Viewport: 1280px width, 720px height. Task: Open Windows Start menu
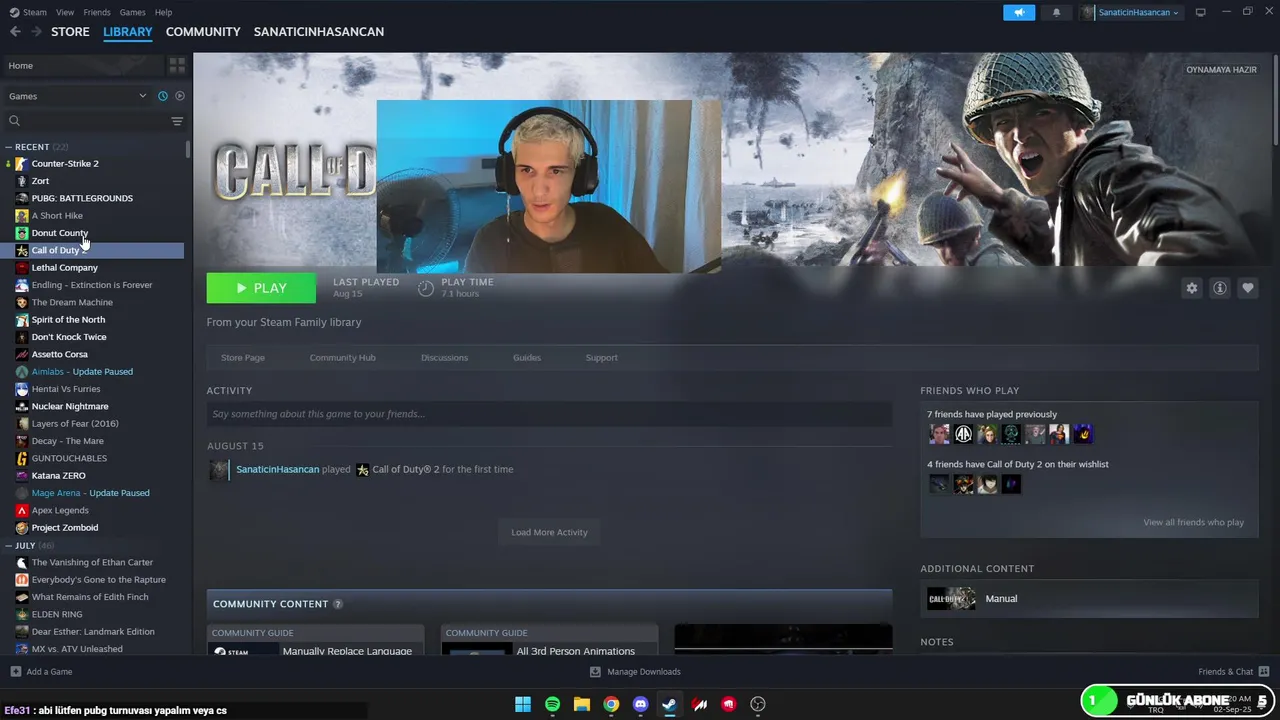(x=523, y=704)
